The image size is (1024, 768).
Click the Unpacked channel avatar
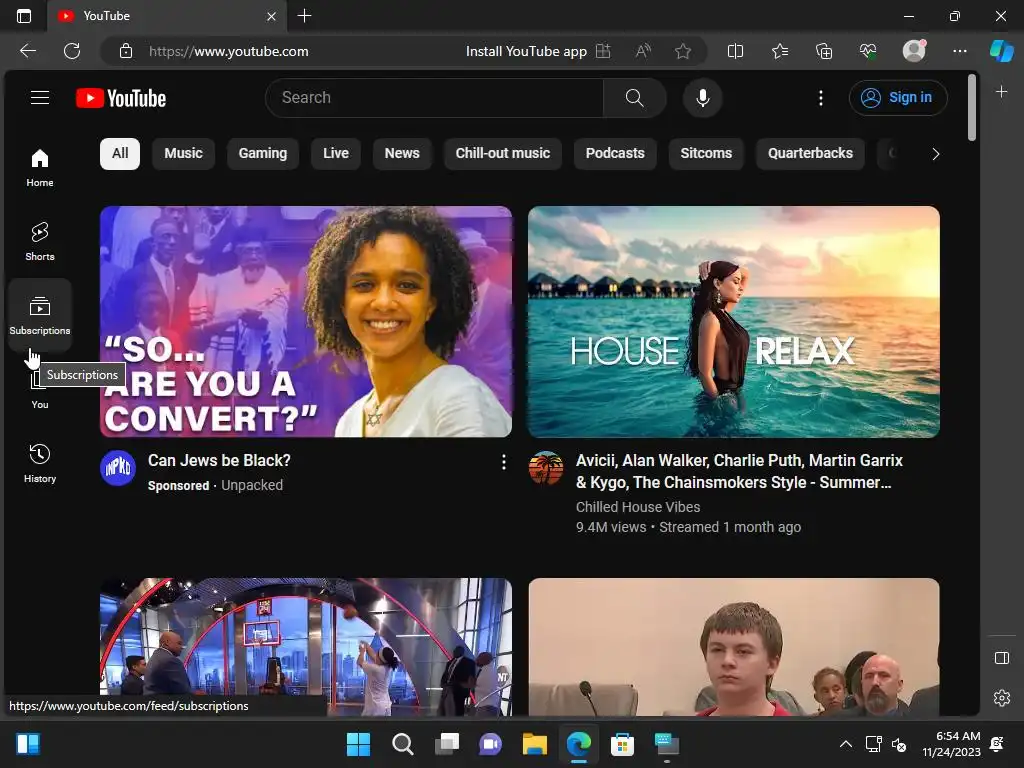[x=118, y=468]
